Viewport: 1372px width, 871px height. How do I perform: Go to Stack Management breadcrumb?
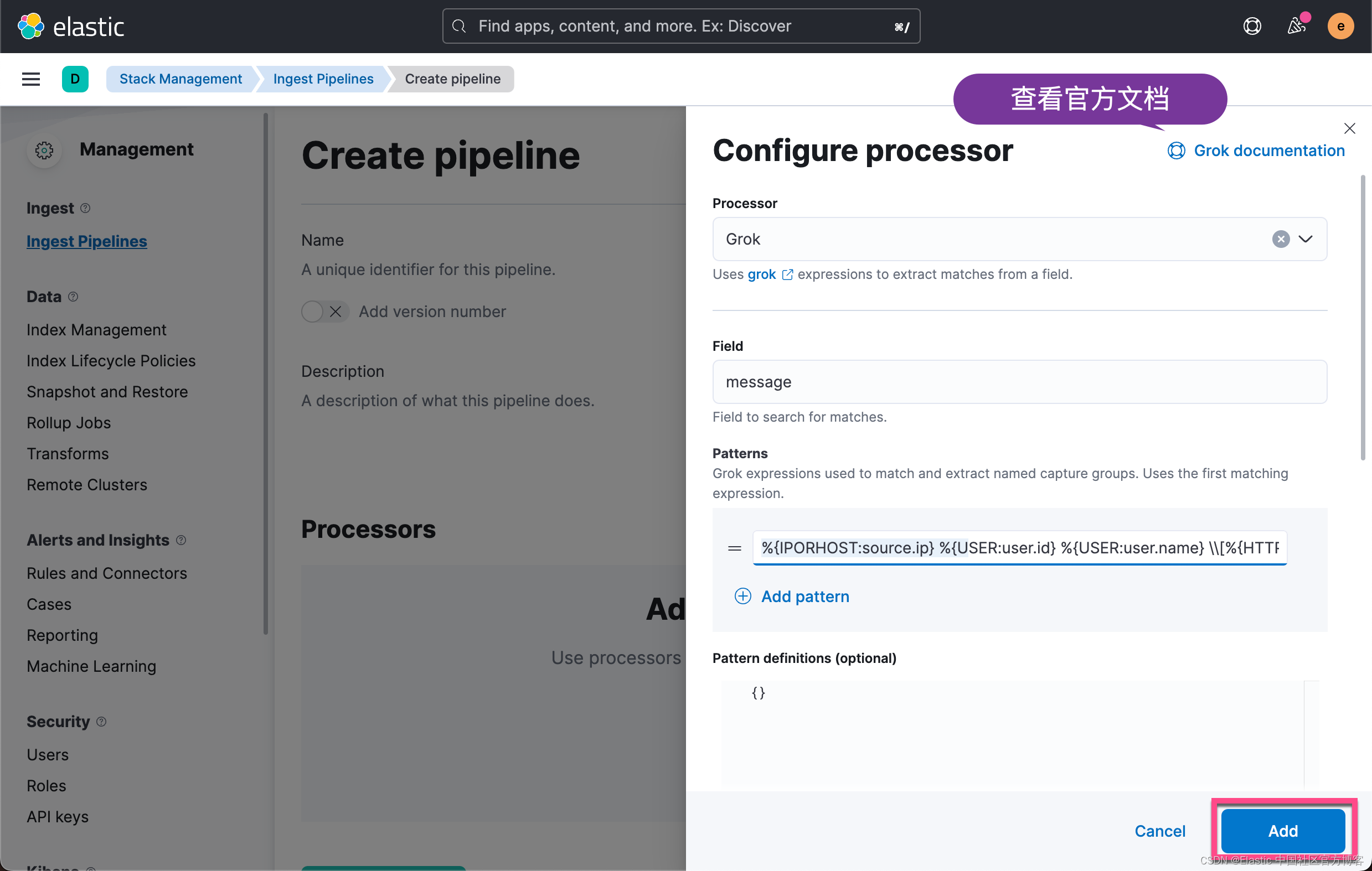point(180,79)
